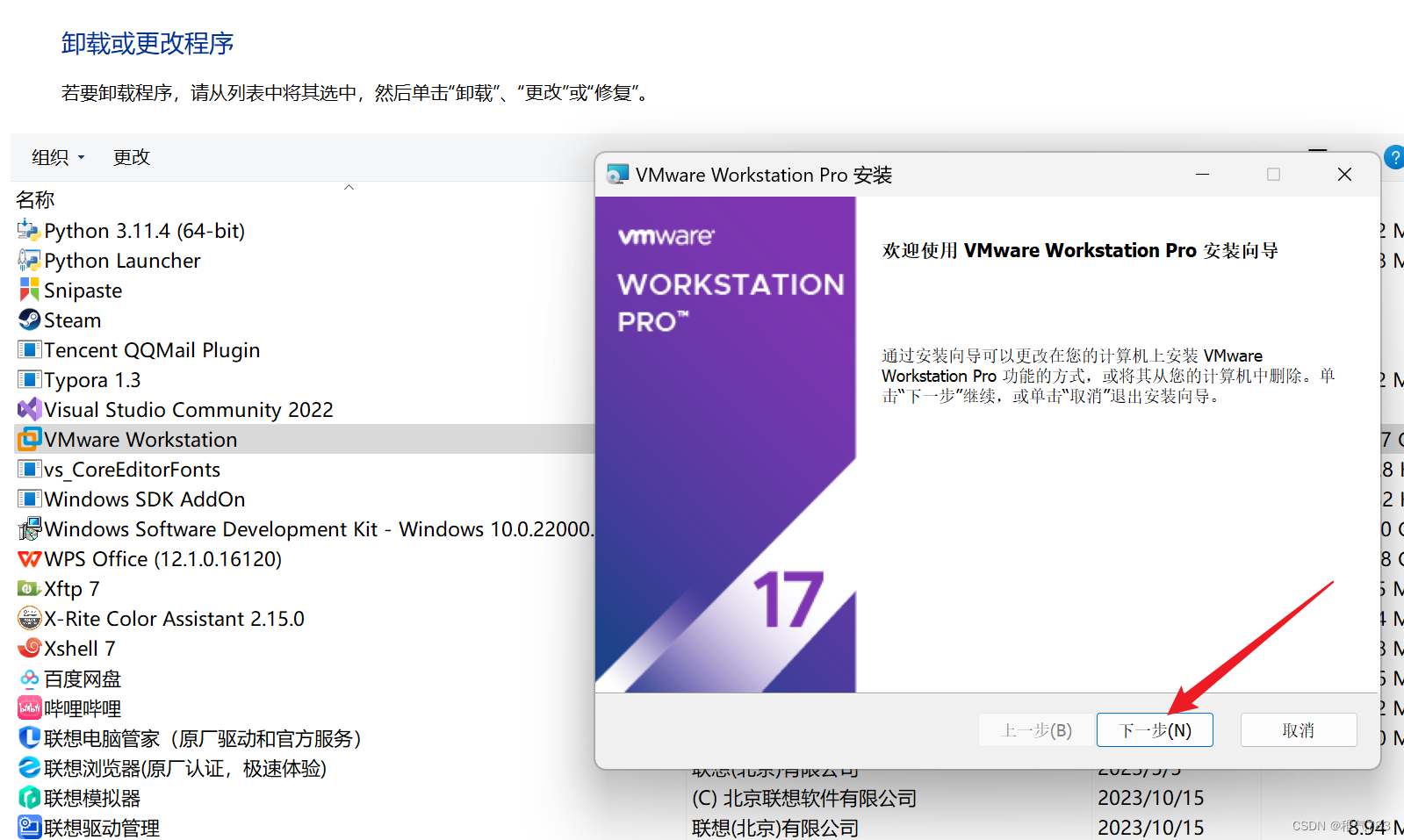Image resolution: width=1404 pixels, height=840 pixels.
Task: Select the 哔哩哔哩 entry
Action: click(83, 708)
